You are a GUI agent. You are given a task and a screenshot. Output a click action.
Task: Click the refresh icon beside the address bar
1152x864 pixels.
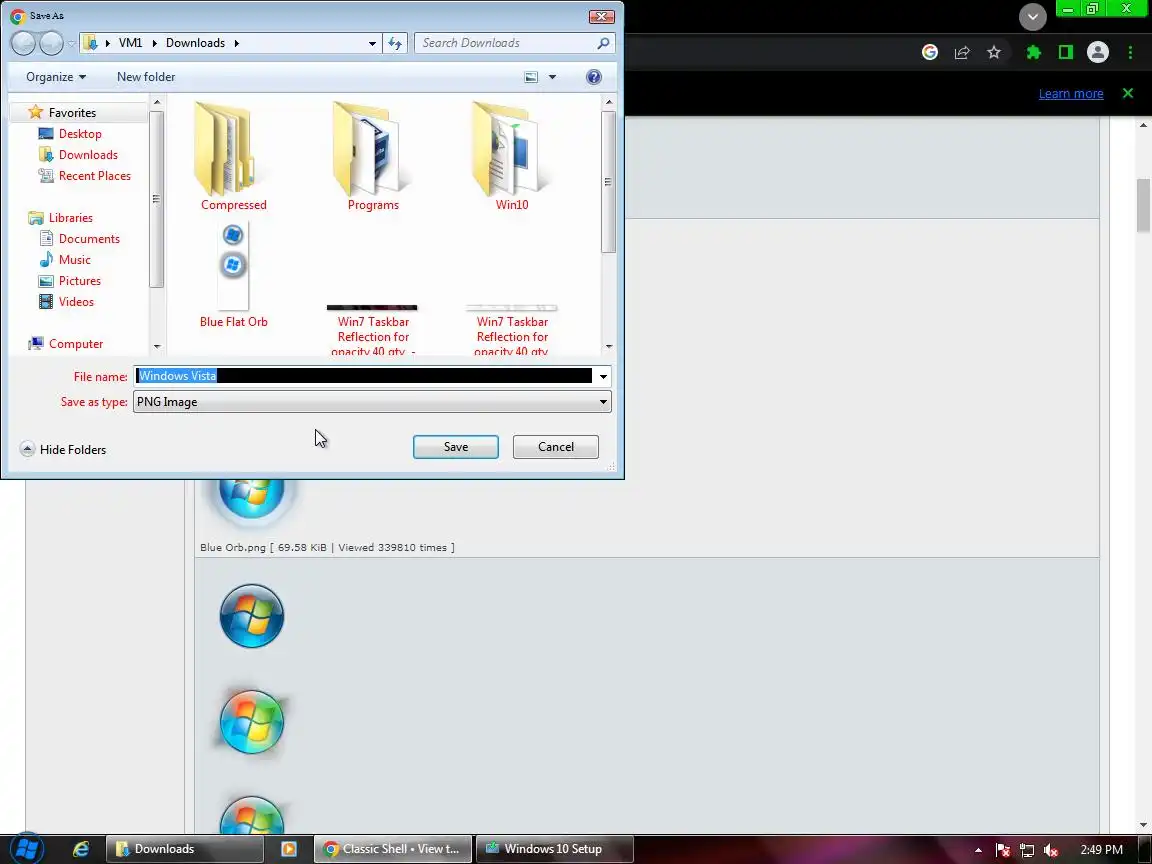coord(395,43)
